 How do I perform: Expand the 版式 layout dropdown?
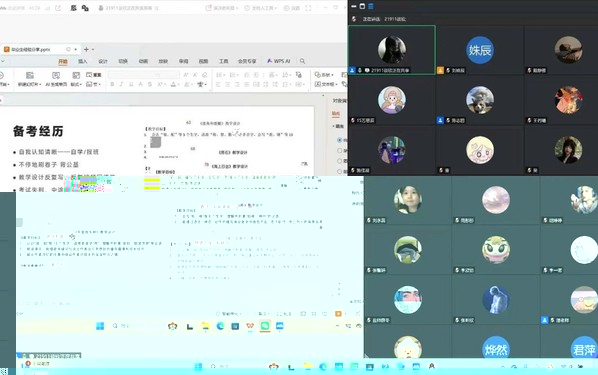(x=76, y=84)
